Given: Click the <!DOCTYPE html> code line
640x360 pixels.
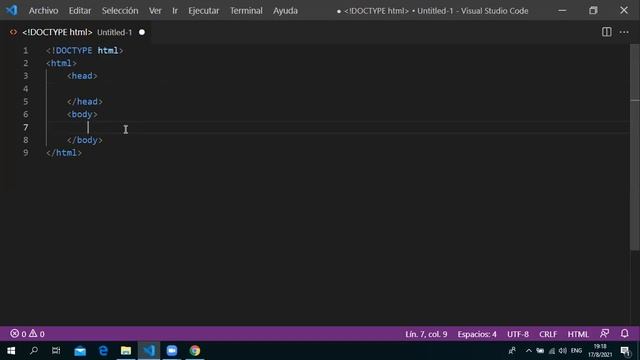Looking at the screenshot, I should click(84, 51).
